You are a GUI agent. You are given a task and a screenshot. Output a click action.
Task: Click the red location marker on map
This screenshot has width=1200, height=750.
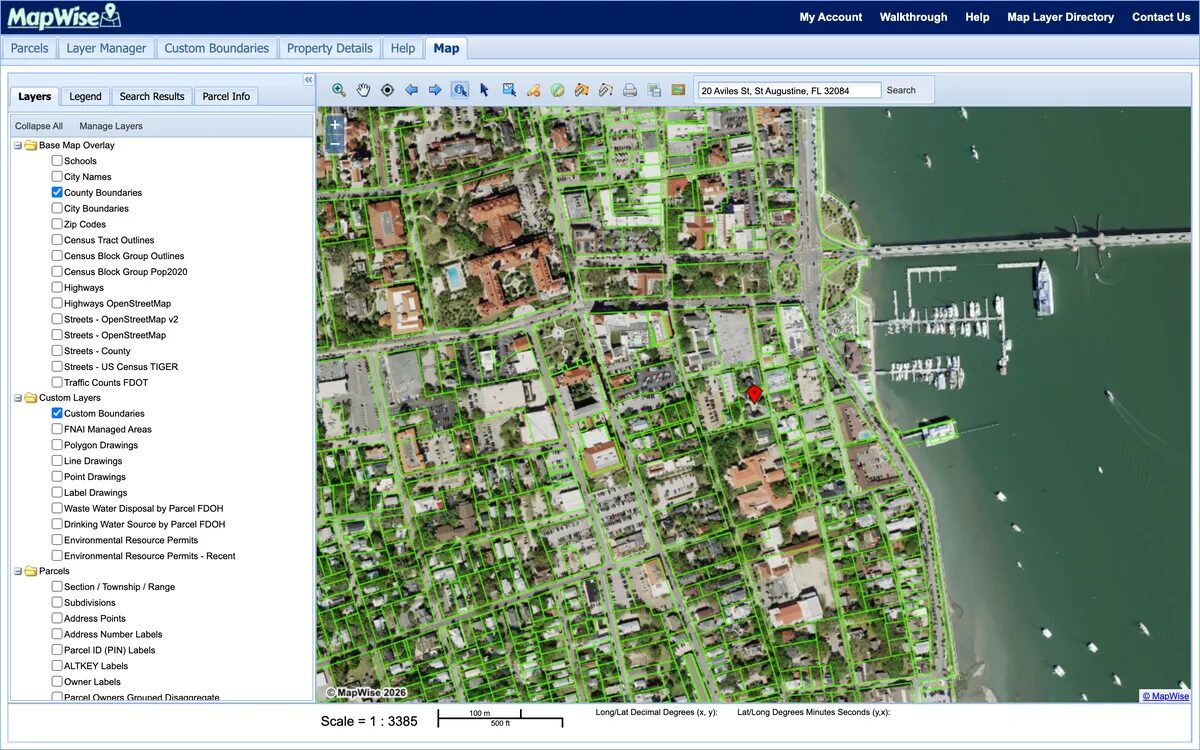[755, 393]
